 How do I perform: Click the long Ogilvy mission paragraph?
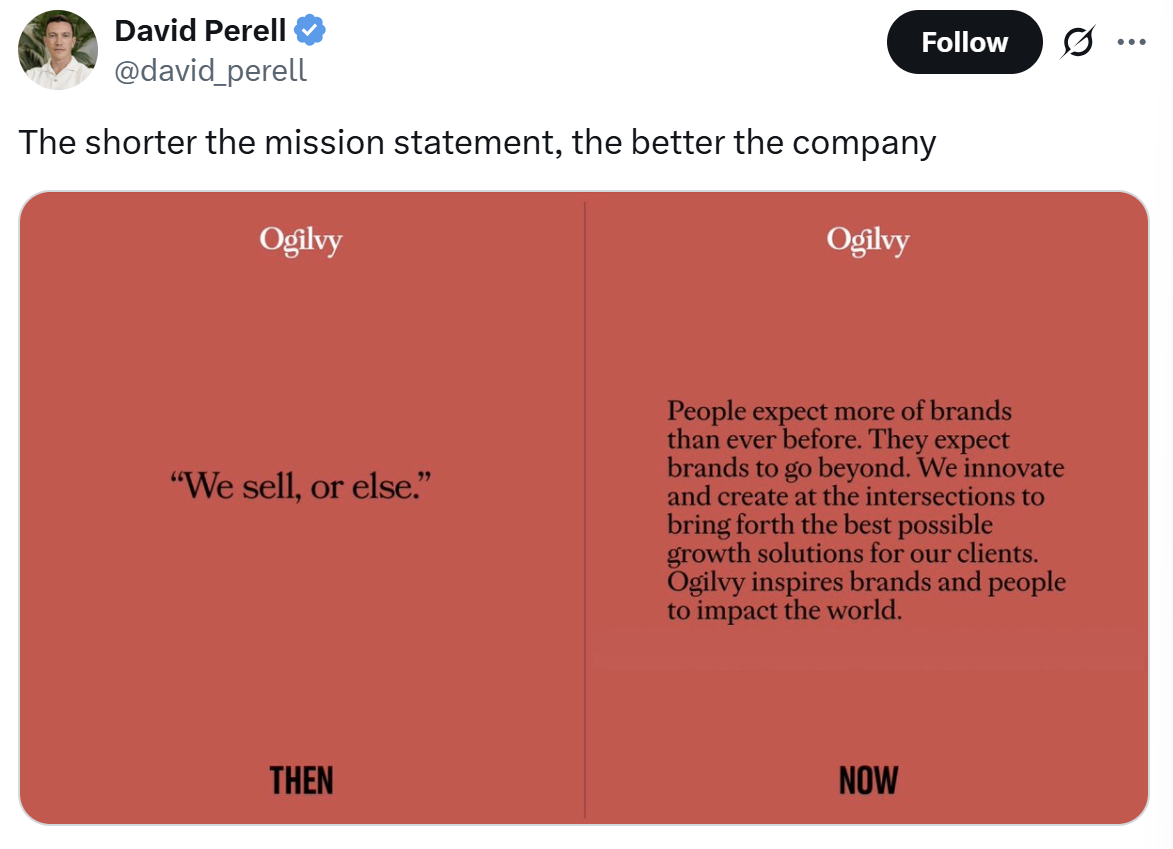866,510
